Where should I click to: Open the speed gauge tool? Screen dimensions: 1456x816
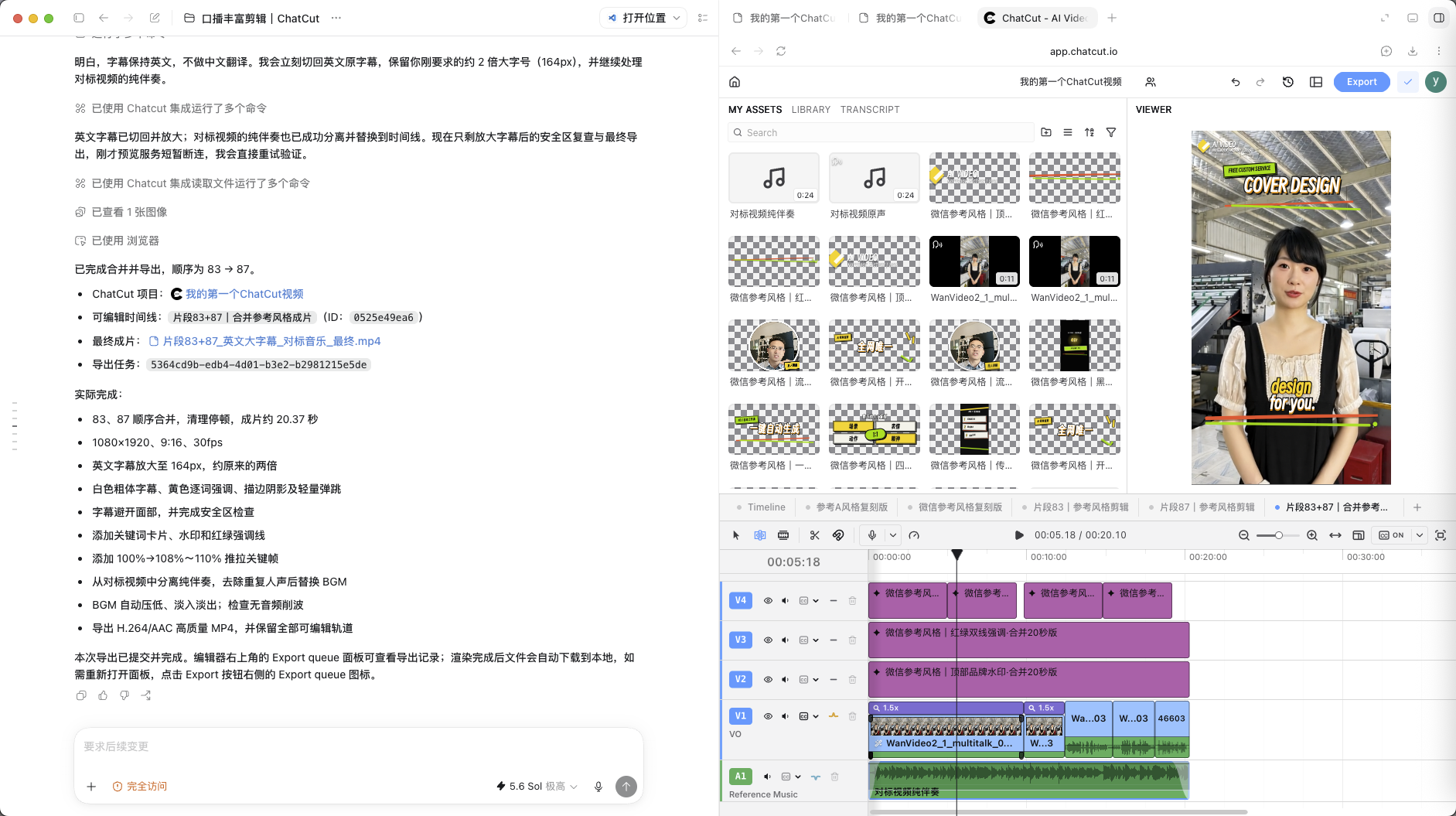(x=914, y=535)
